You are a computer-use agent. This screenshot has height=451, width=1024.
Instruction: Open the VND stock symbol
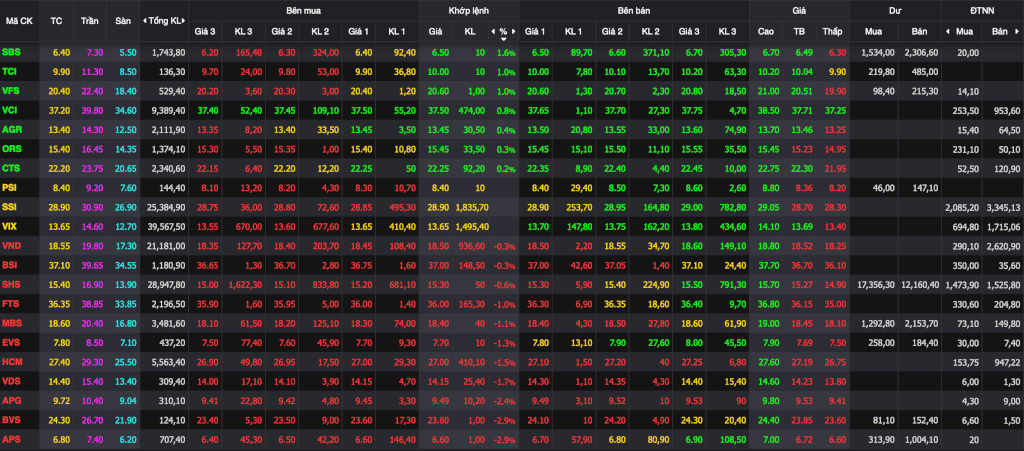pyautogui.click(x=11, y=245)
